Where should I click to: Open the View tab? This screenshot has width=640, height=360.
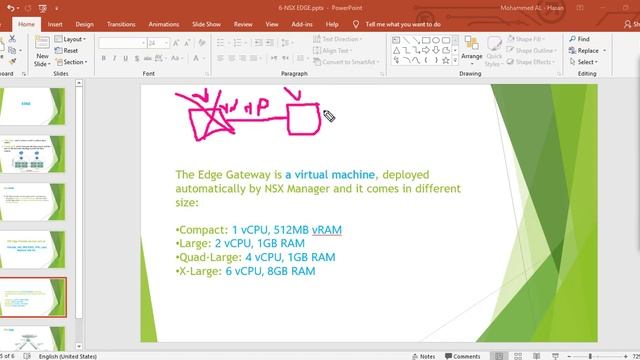pyautogui.click(x=272, y=24)
